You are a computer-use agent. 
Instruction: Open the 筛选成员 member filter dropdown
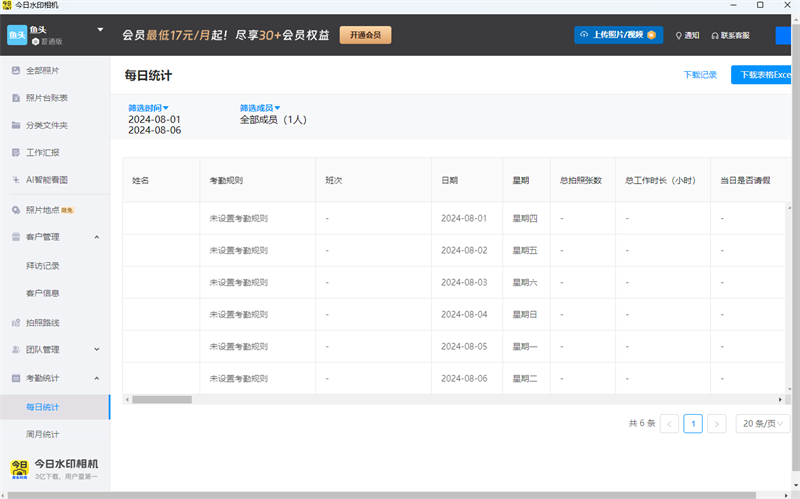coord(259,107)
